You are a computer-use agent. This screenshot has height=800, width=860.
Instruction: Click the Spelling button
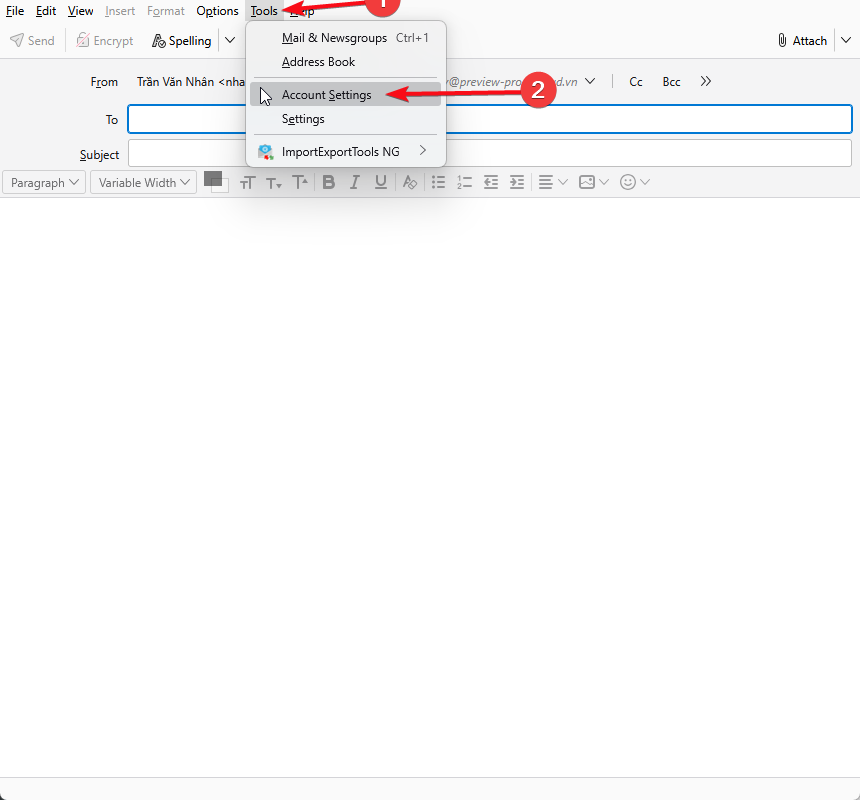182,41
